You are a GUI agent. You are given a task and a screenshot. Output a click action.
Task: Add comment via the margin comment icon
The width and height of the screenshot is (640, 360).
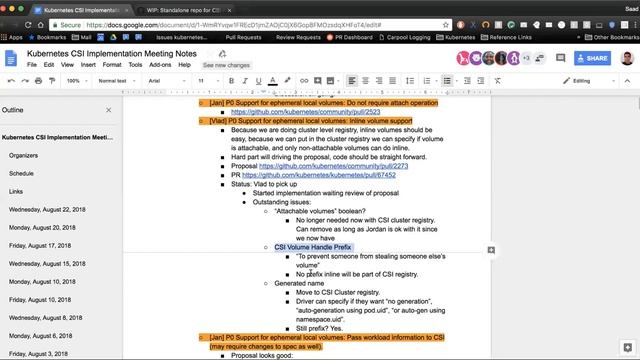[491, 250]
